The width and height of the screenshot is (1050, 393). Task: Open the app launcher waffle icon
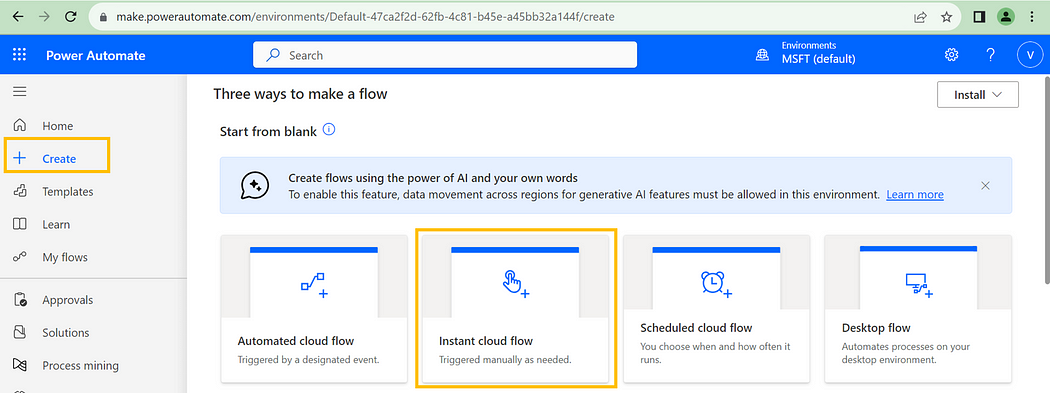(x=19, y=56)
